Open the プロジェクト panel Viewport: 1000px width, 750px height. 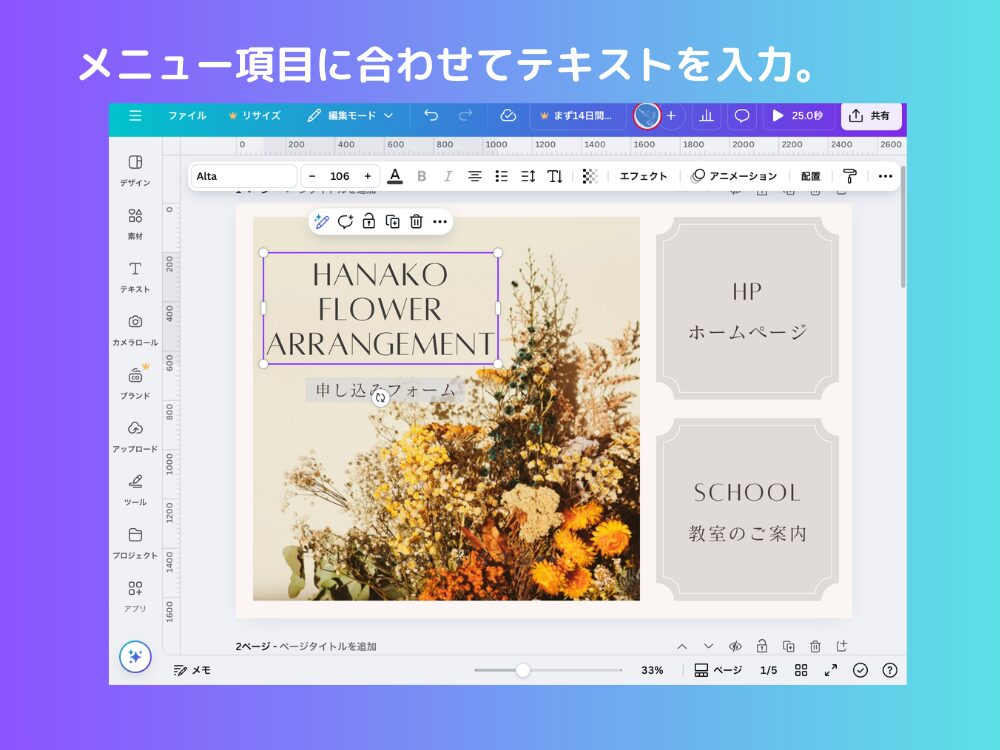[135, 540]
